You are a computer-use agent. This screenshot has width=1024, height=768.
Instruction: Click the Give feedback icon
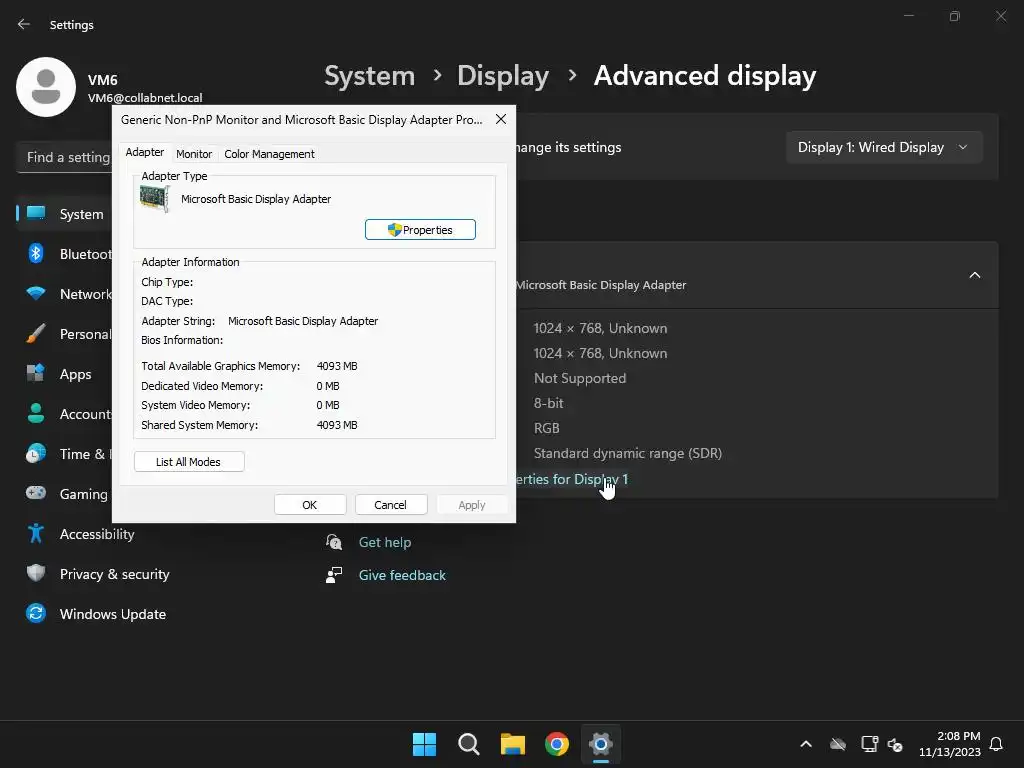click(334, 575)
